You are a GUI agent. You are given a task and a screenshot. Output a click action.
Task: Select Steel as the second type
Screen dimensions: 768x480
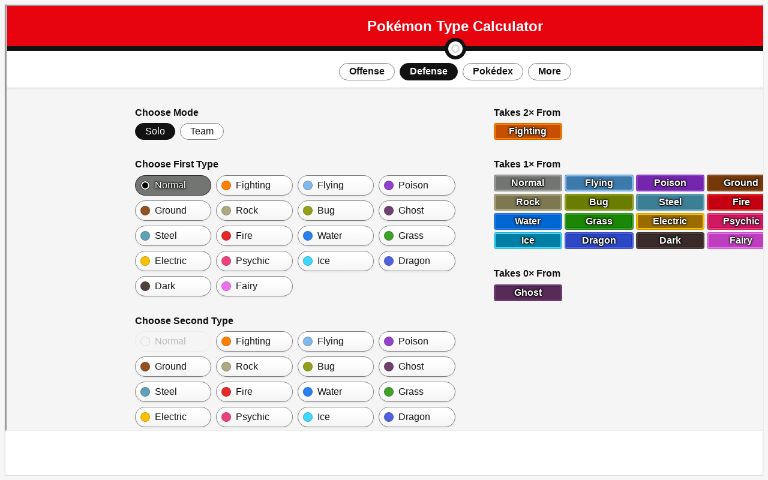[173, 392]
